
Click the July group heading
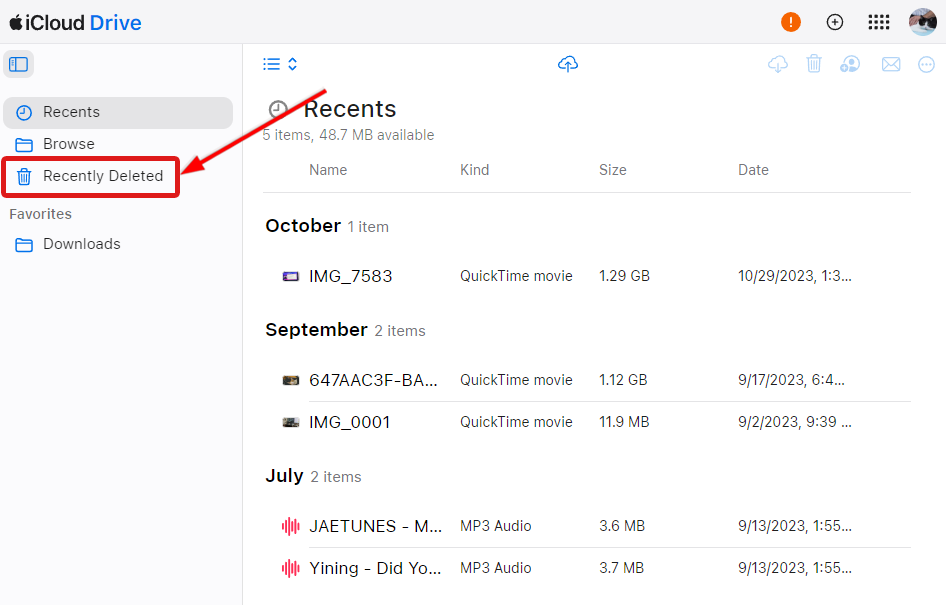tap(284, 476)
